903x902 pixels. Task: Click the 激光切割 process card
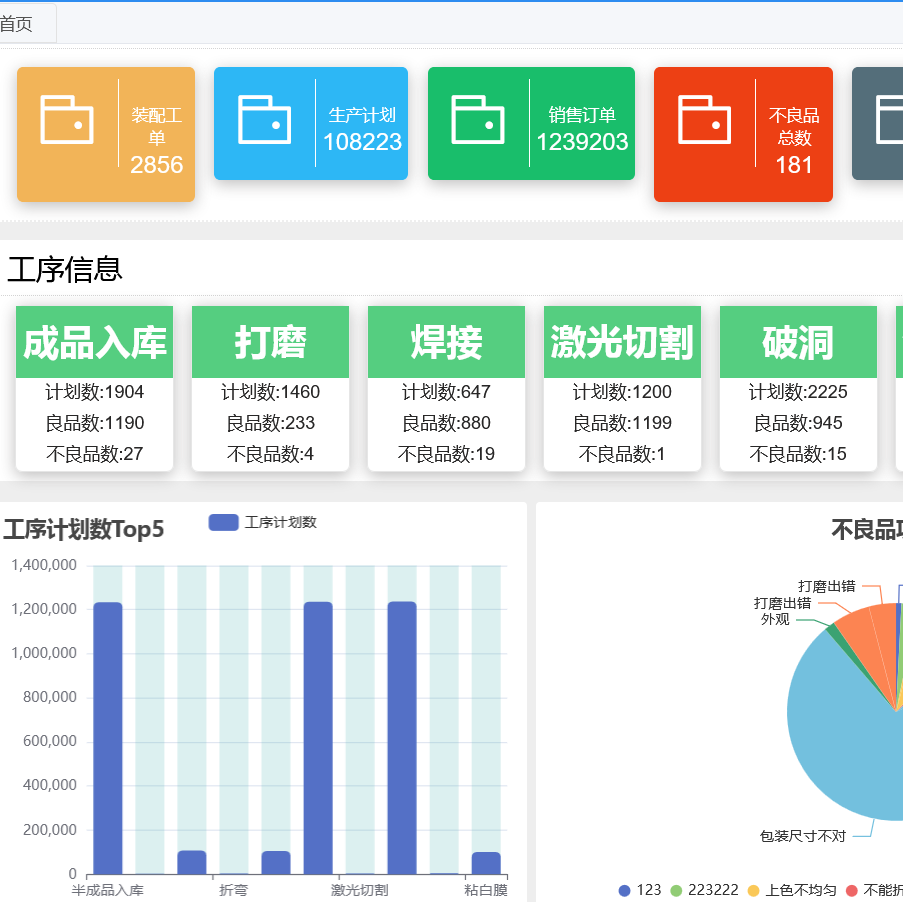pyautogui.click(x=622, y=341)
